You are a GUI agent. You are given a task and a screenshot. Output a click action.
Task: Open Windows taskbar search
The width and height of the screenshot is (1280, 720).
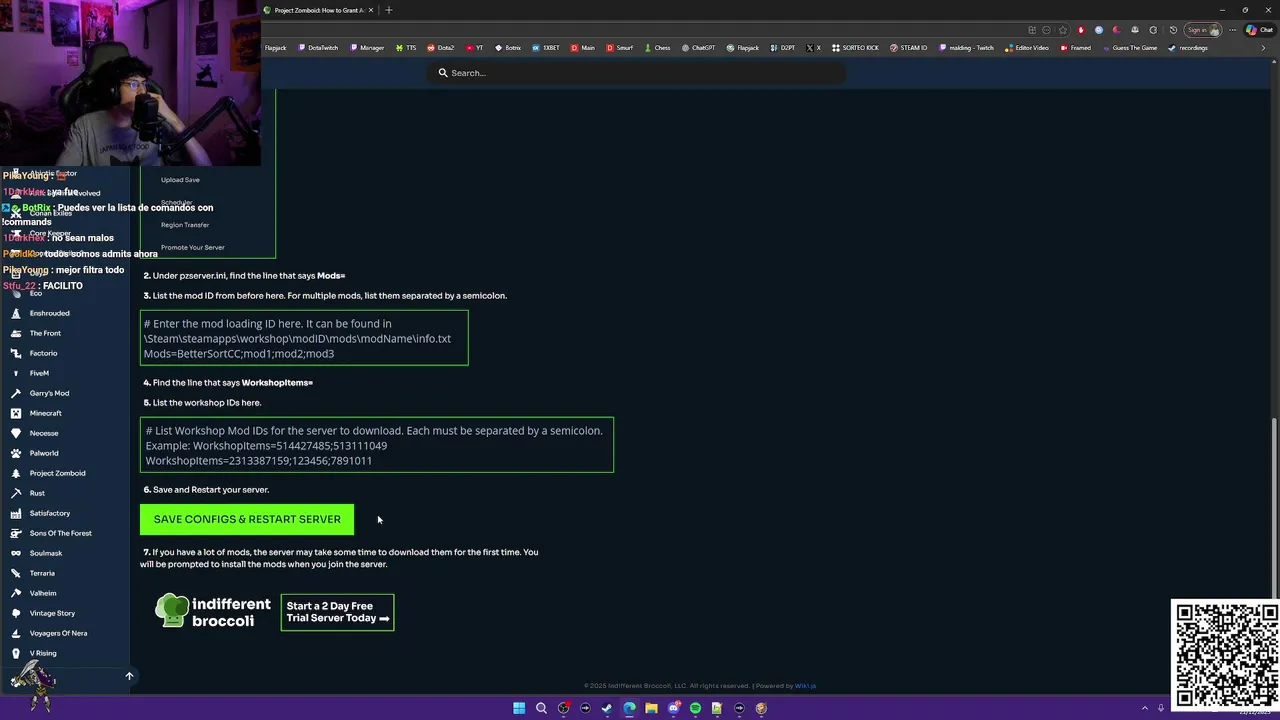click(x=541, y=708)
